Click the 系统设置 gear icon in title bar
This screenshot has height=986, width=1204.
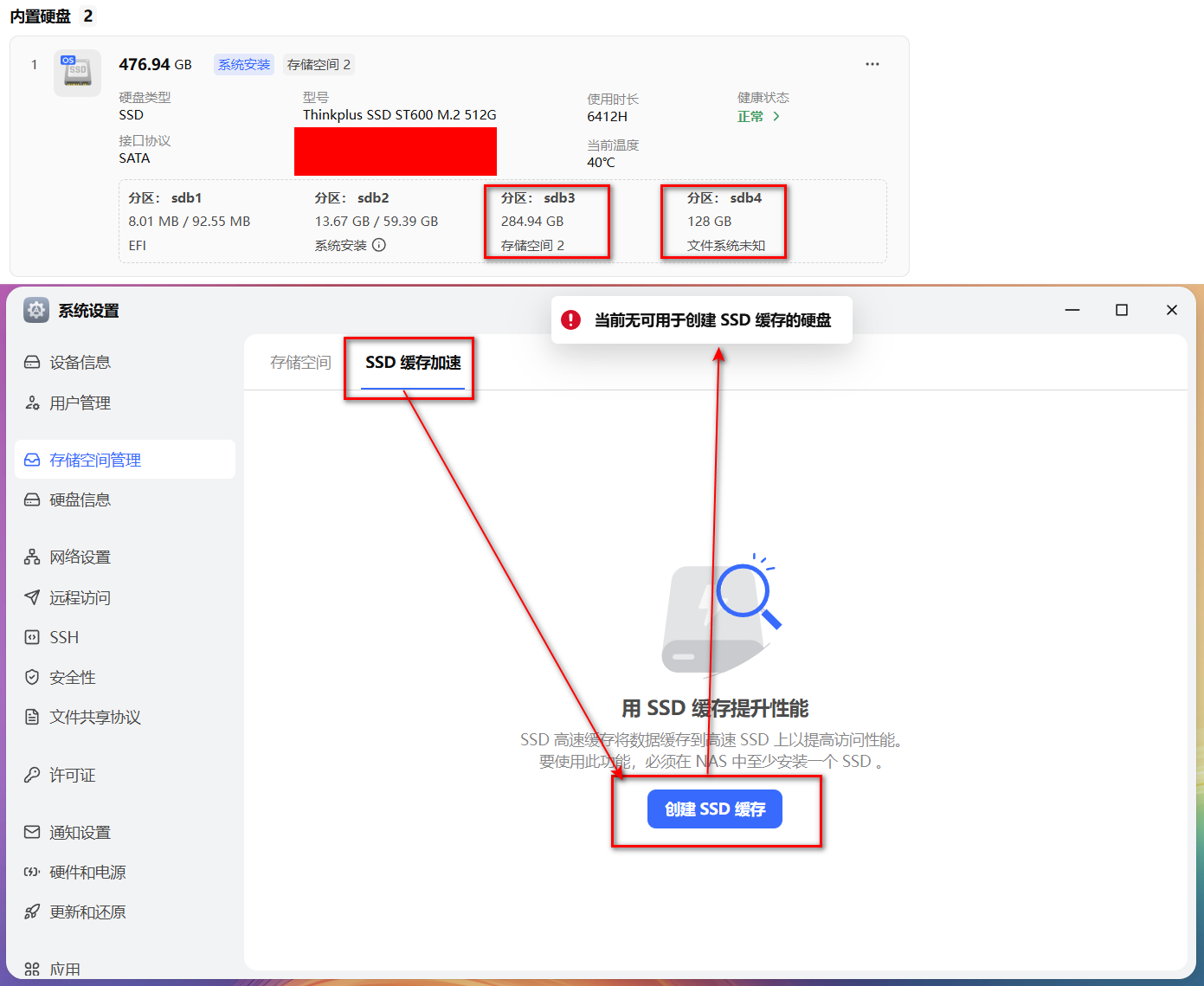pyautogui.click(x=36, y=310)
